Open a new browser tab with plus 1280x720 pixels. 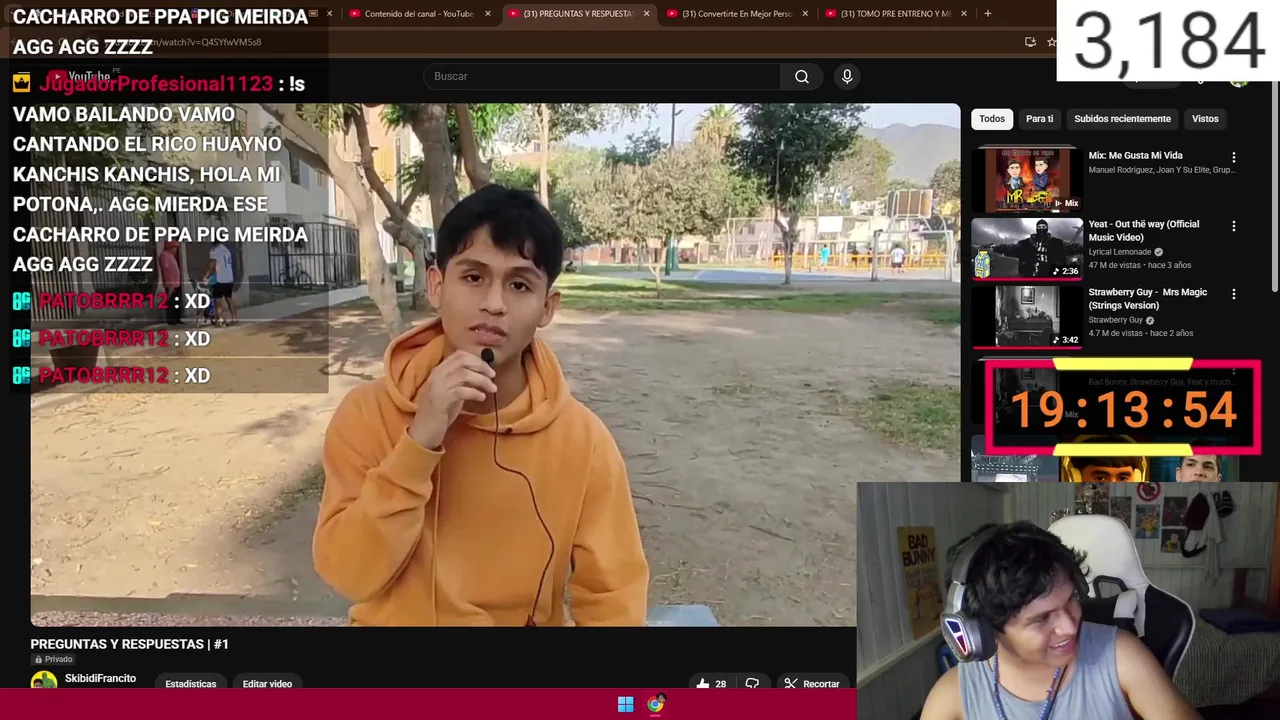[x=988, y=14]
